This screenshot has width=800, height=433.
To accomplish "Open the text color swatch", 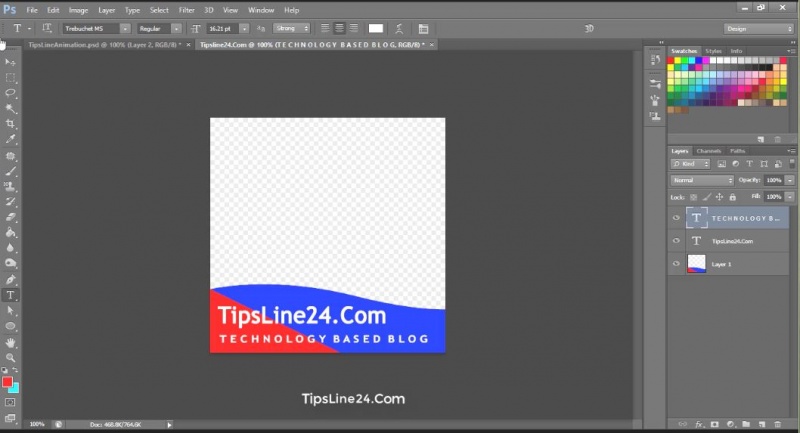I will [x=376, y=29].
